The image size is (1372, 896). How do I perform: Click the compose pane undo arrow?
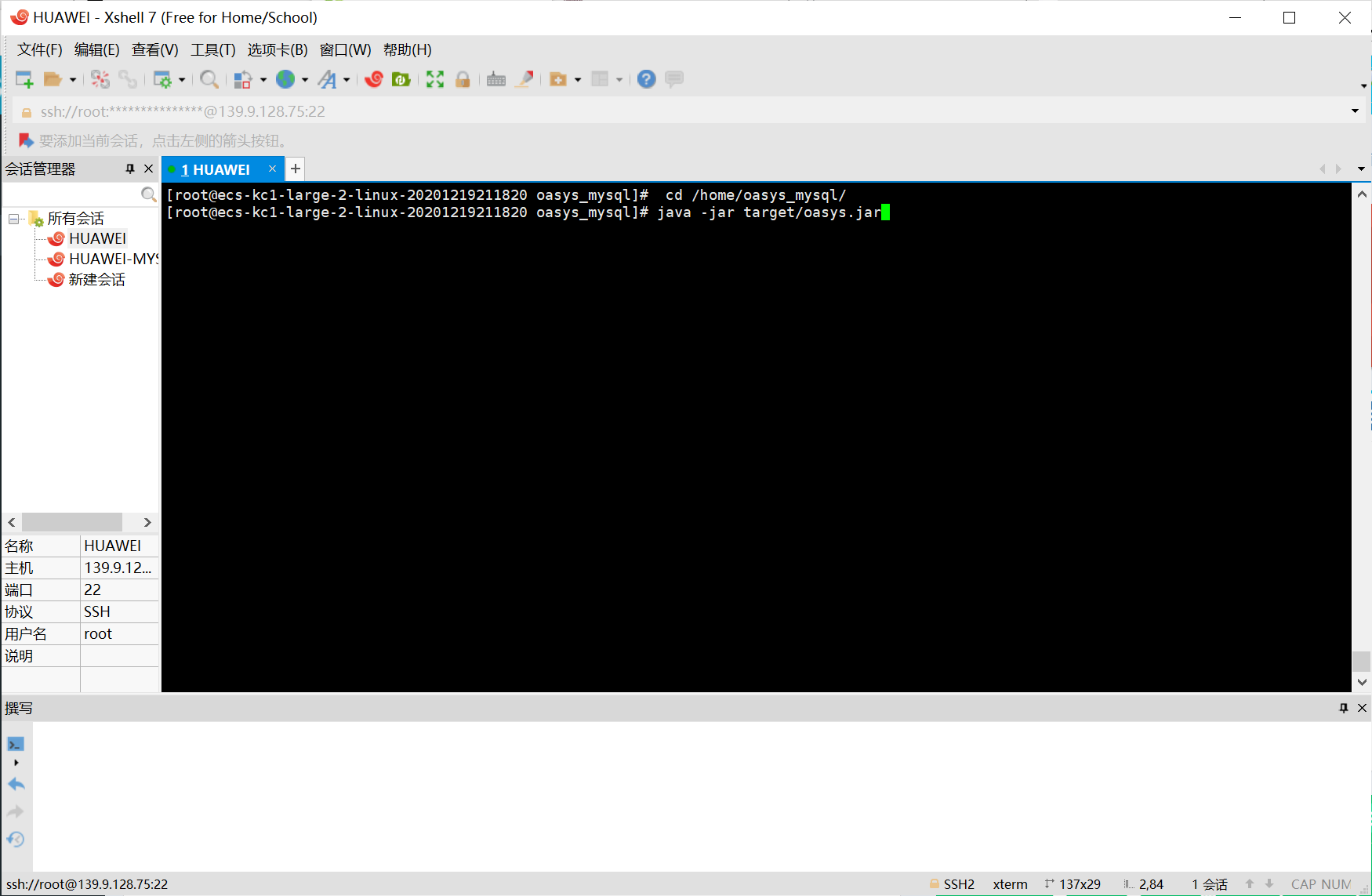point(16,784)
